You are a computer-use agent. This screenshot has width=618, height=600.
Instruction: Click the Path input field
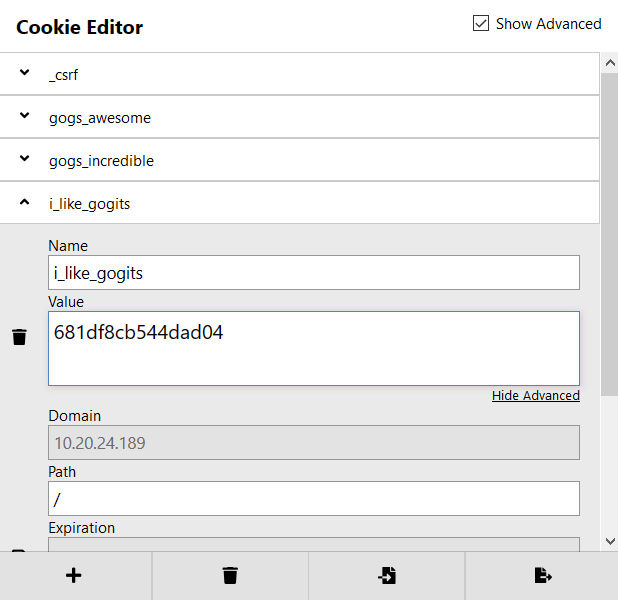coord(314,498)
